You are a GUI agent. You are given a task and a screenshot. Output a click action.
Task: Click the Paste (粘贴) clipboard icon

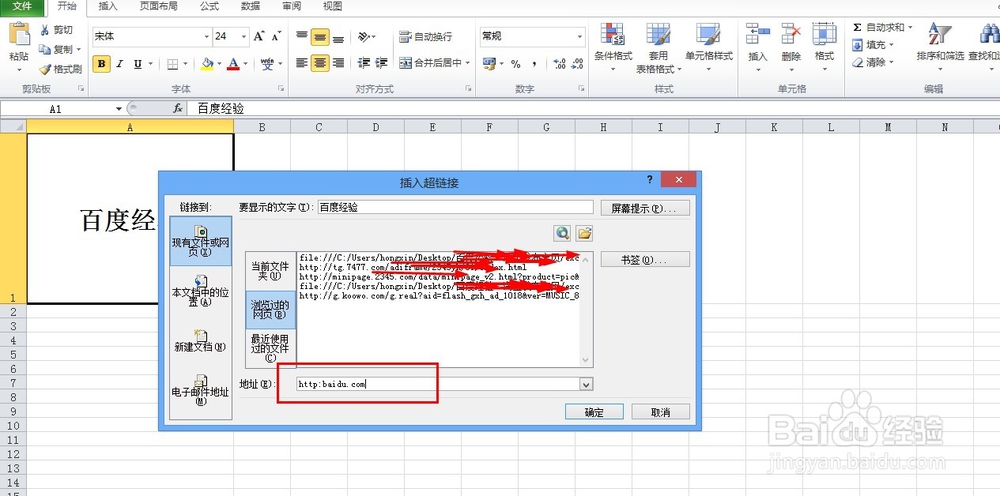coord(19,36)
